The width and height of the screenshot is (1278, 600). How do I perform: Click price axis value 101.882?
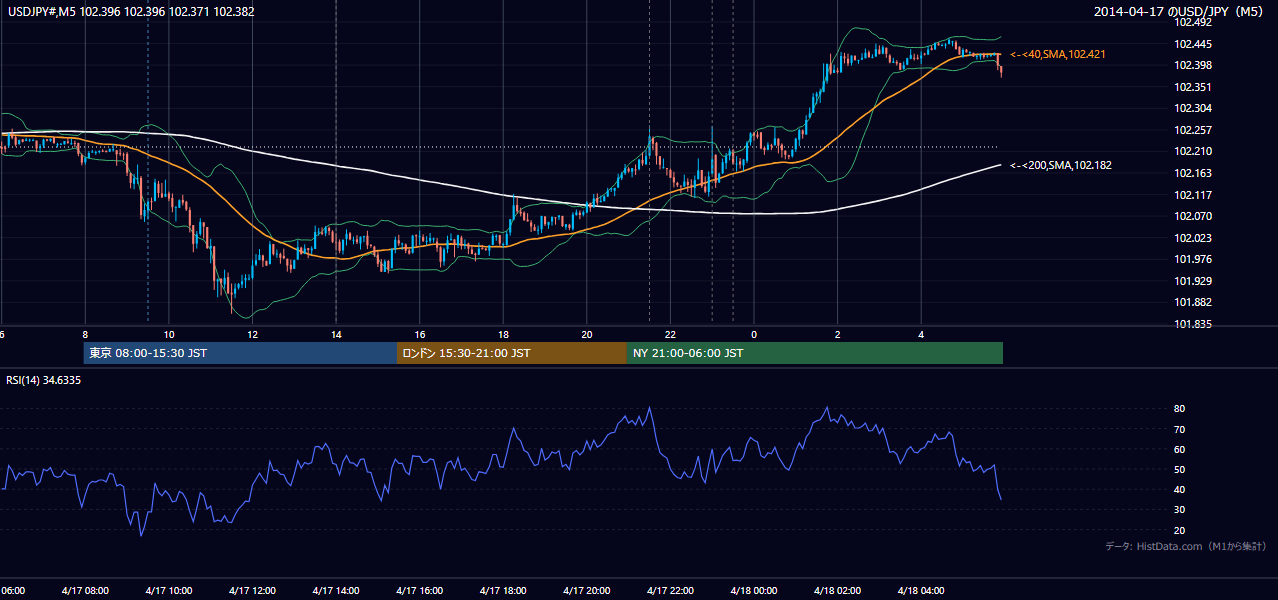click(x=1192, y=302)
